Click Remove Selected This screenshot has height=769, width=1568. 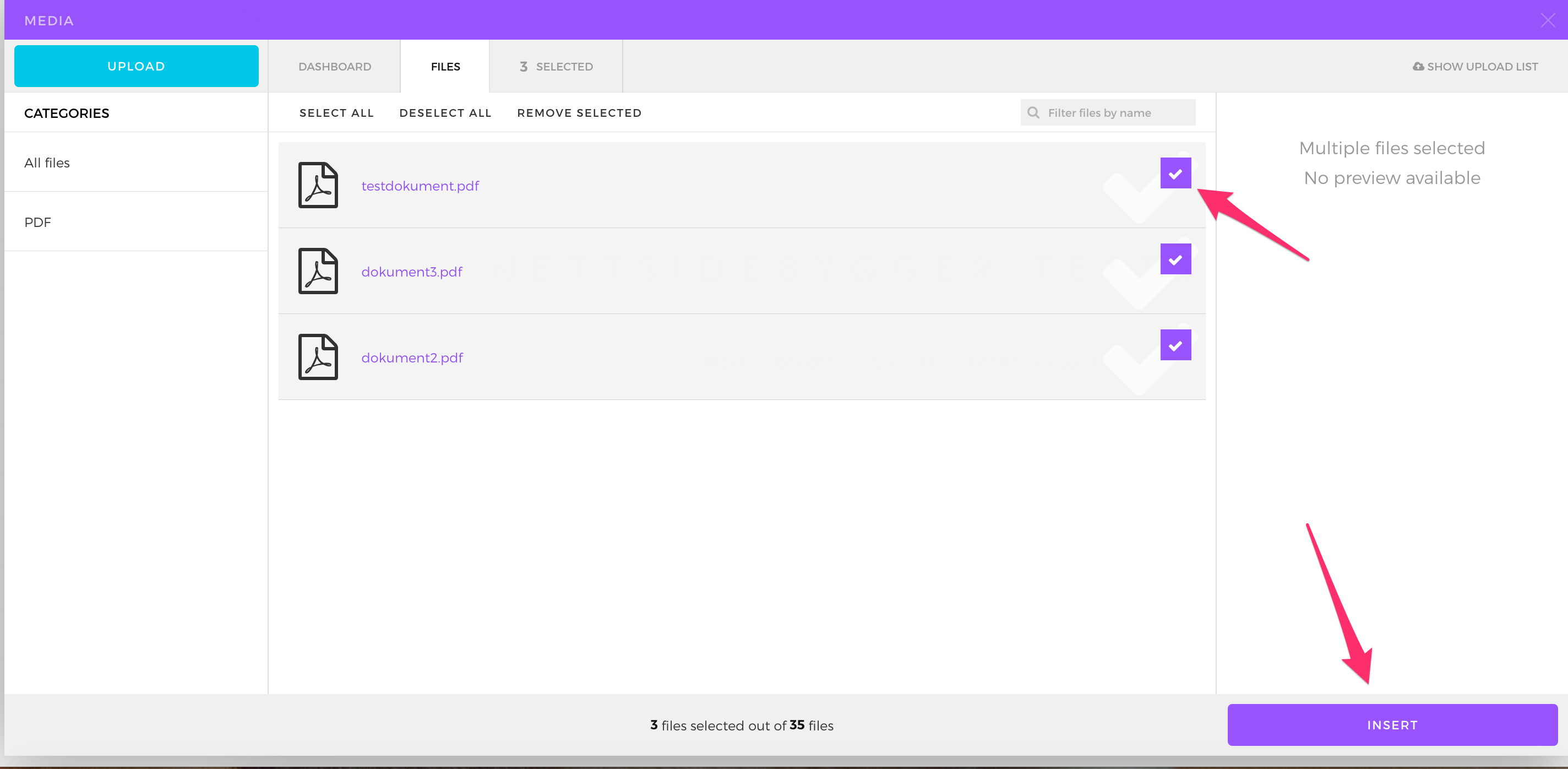click(x=579, y=112)
